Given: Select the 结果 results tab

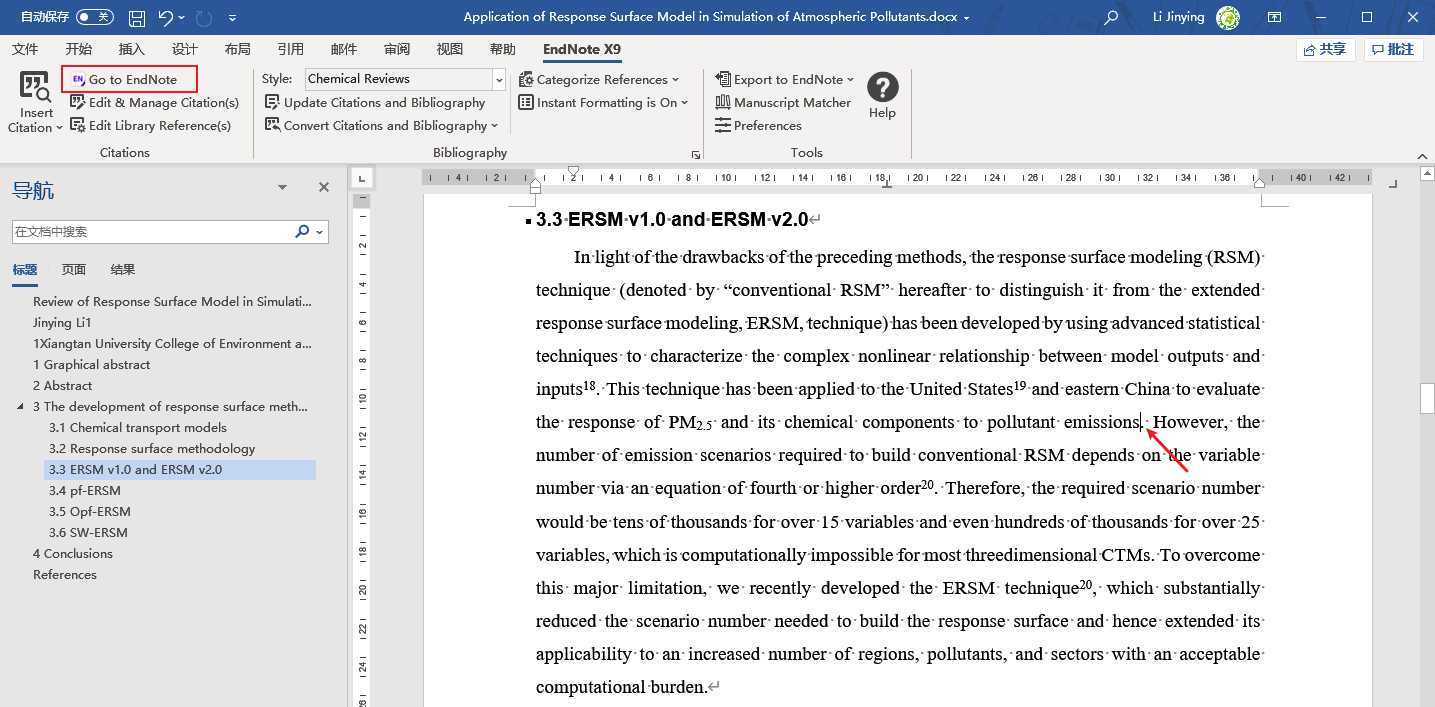Looking at the screenshot, I should pyautogui.click(x=122, y=270).
